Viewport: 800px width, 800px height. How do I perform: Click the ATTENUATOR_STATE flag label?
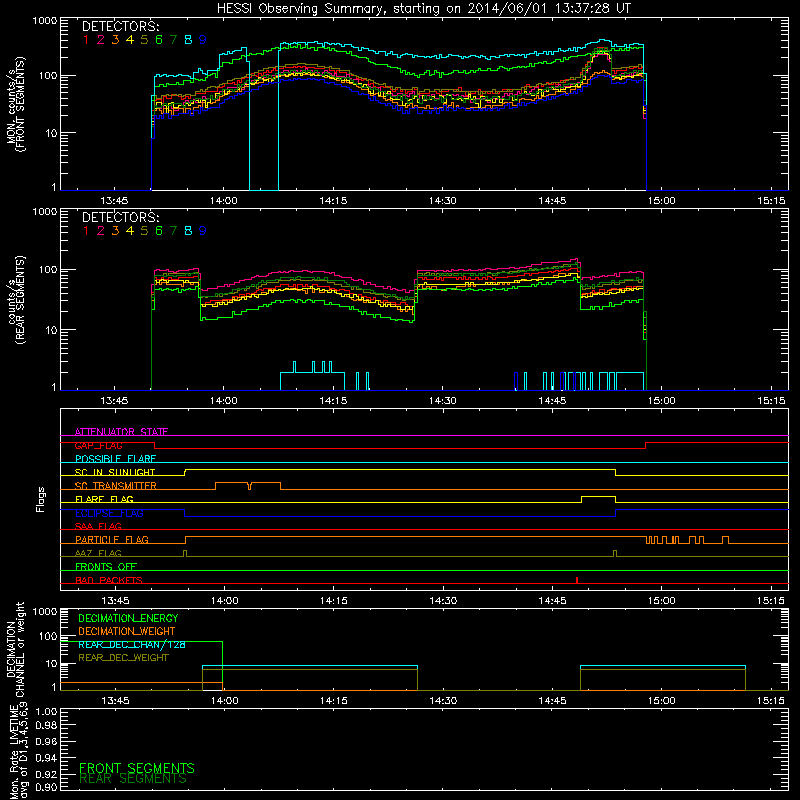tap(121, 432)
